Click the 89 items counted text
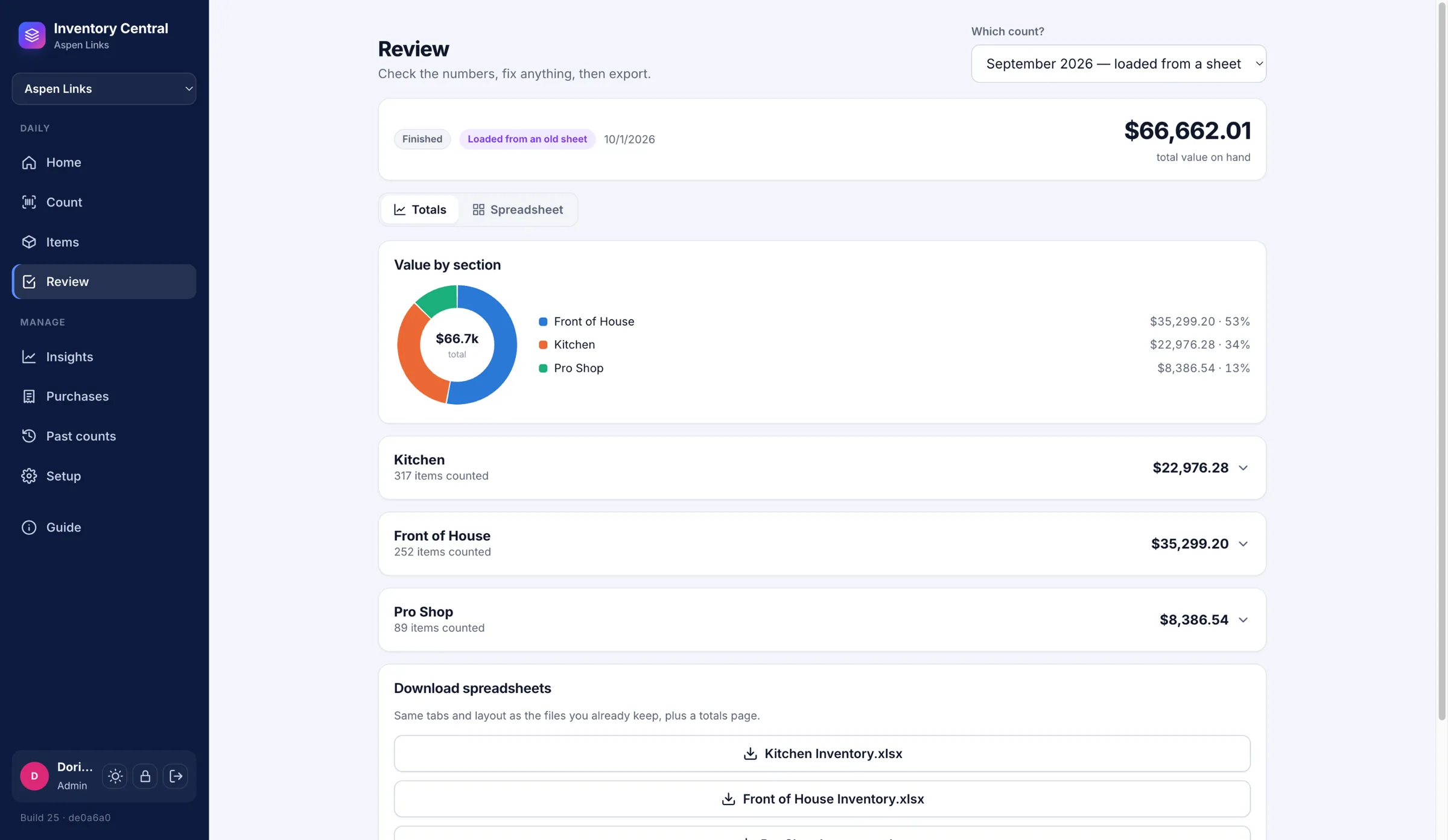1448x840 pixels. [x=439, y=628]
